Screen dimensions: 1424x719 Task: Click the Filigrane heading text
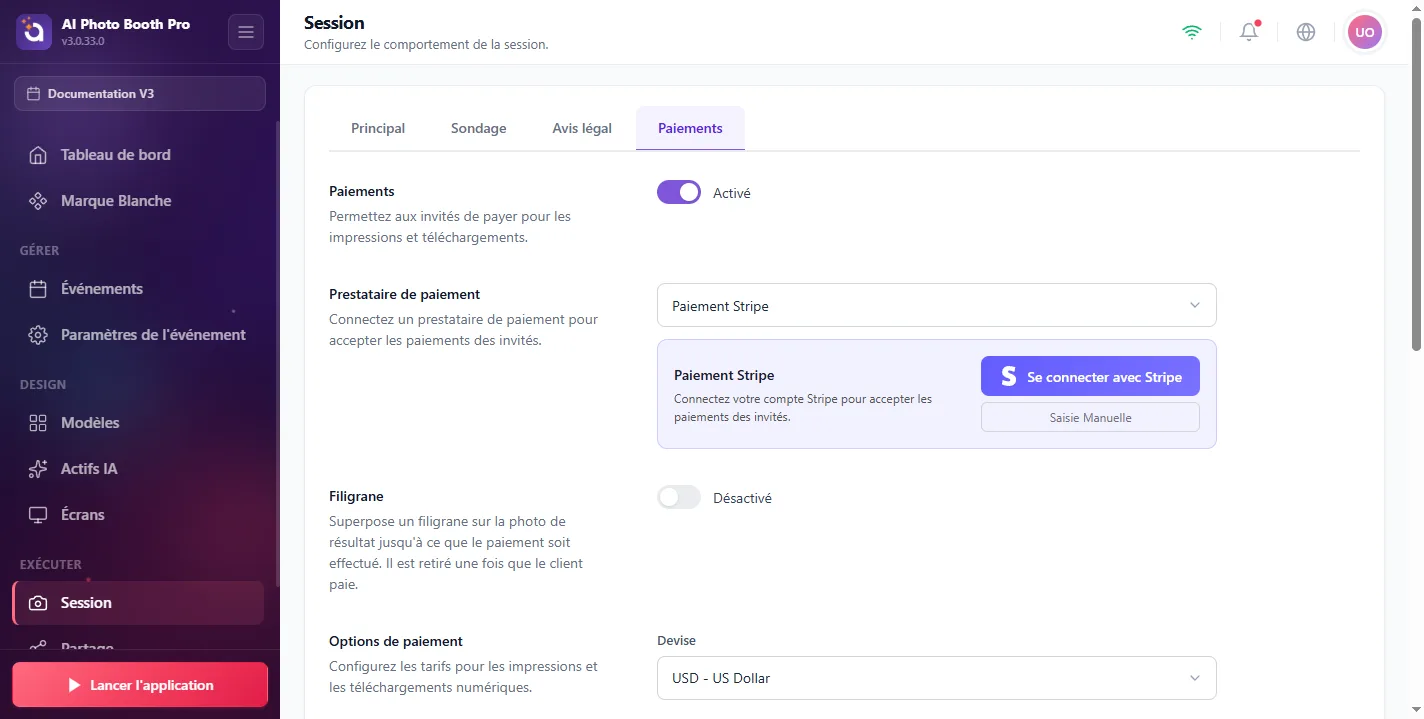coord(356,496)
